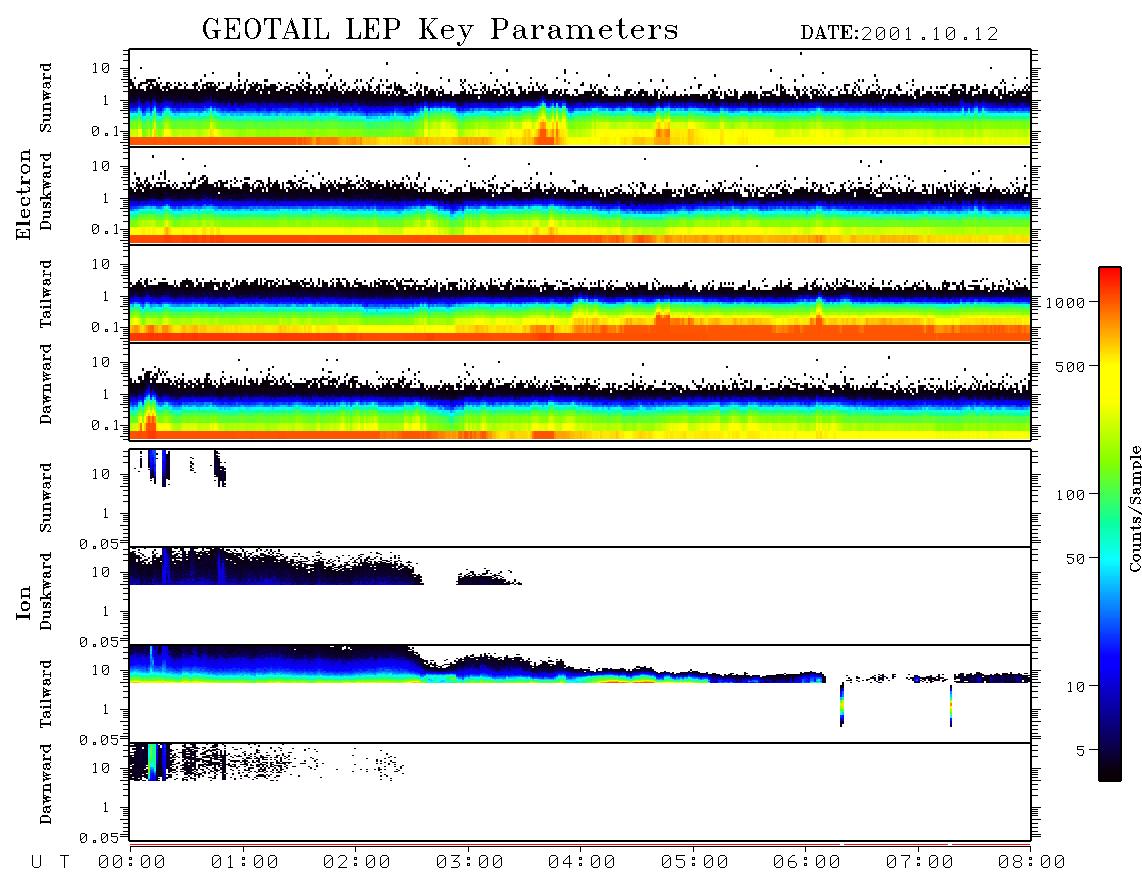This screenshot has width=1142, height=880.
Task: Click the Electron Tailward spectrogram panel
Action: coord(580,294)
